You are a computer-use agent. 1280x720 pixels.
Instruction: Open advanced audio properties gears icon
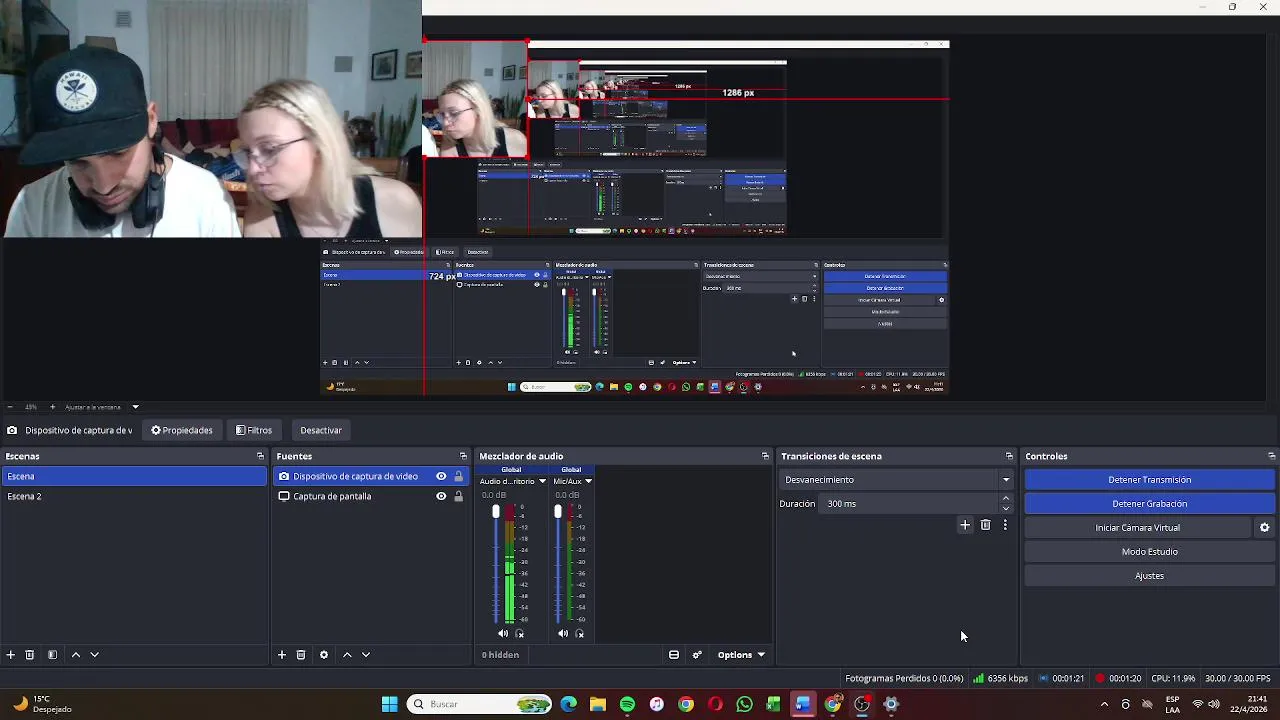(697, 655)
